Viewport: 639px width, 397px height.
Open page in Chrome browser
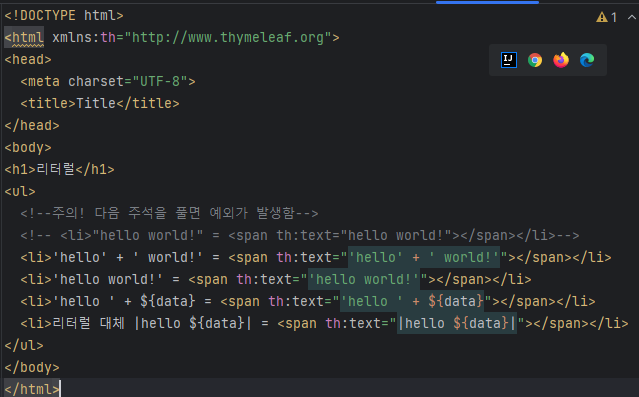click(535, 60)
